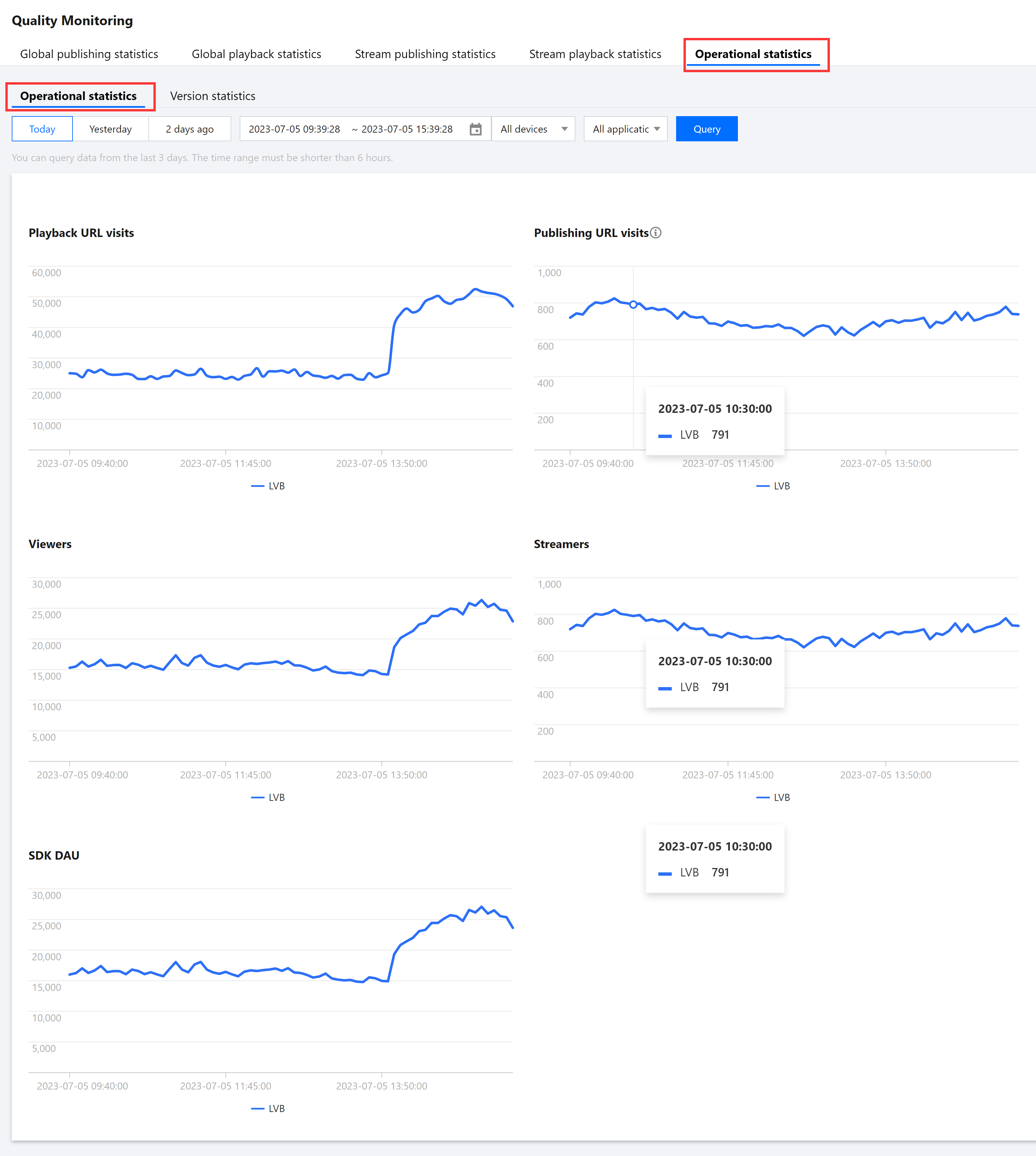The width and height of the screenshot is (1036, 1156).
Task: Open Global playback statistics tab
Action: click(x=256, y=54)
